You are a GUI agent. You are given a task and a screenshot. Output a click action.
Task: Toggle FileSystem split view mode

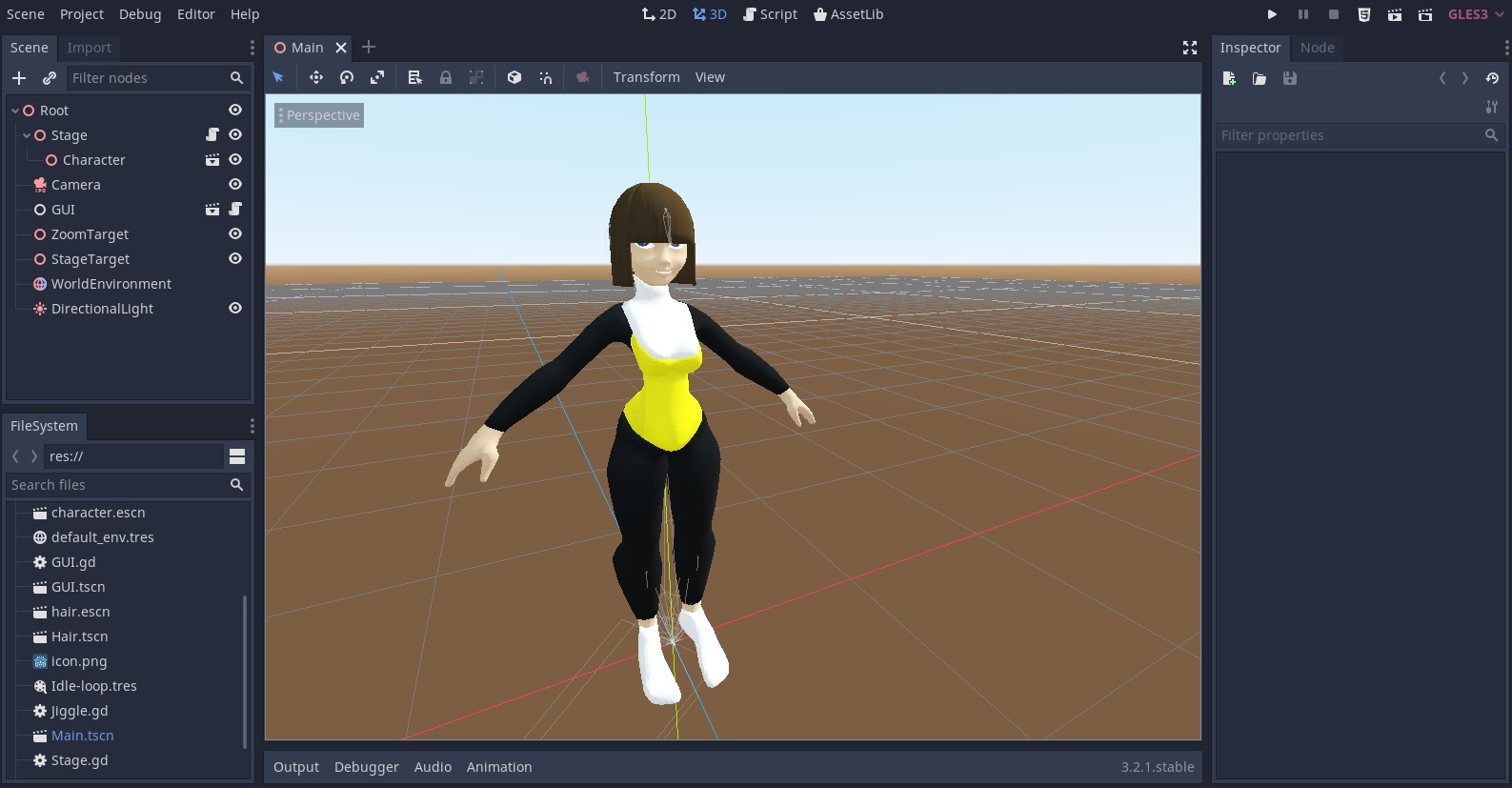tap(238, 456)
